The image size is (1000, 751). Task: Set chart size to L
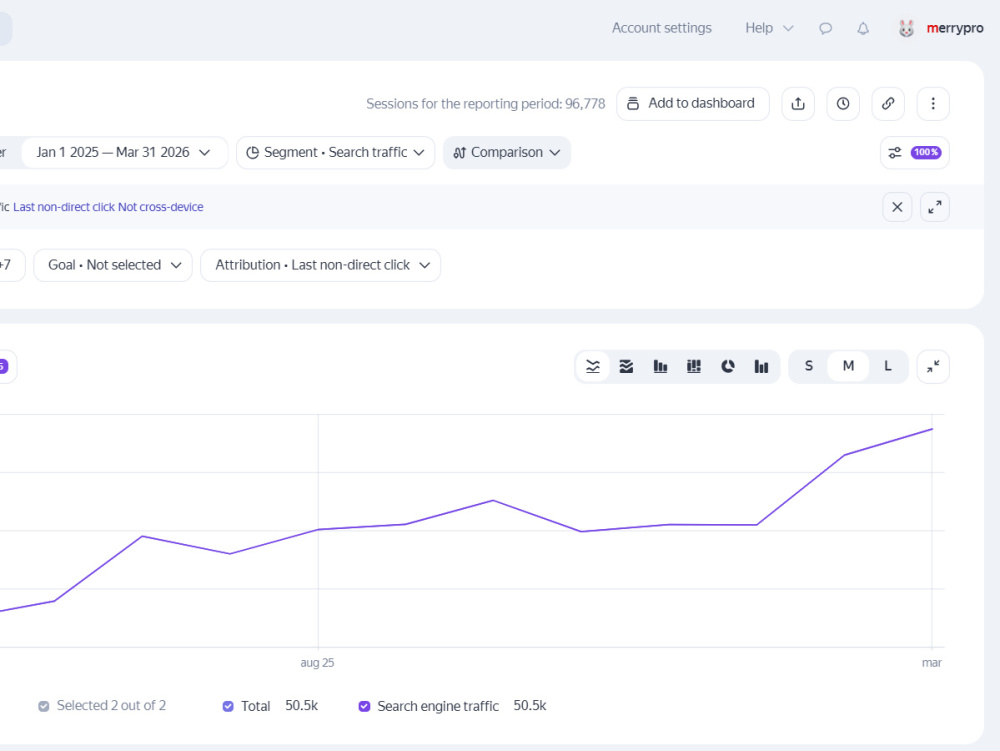pyautogui.click(x=887, y=366)
